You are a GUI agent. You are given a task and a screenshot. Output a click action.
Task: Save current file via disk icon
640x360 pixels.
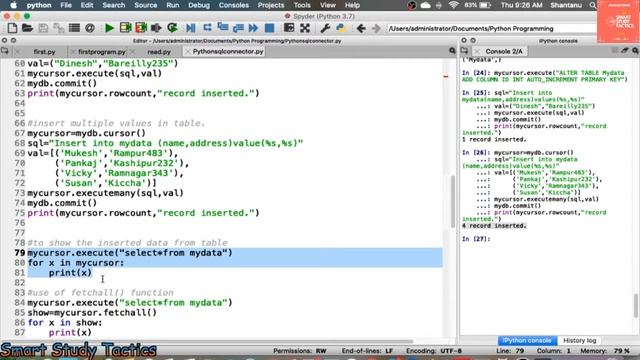pos(43,28)
